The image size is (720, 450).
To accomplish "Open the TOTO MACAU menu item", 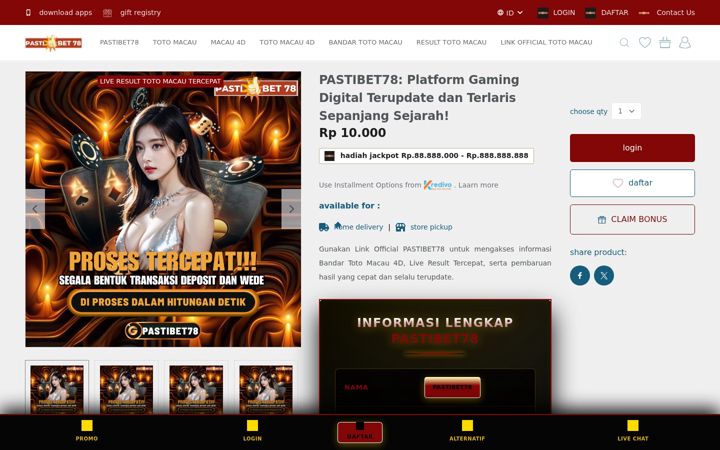I will point(174,42).
